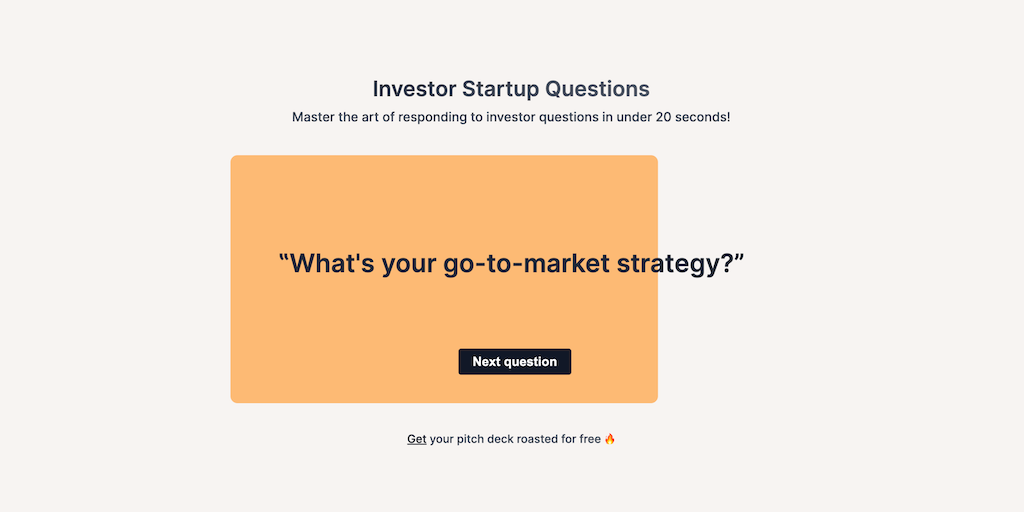
Task: Click the fire emoji icon
Action: coord(610,439)
